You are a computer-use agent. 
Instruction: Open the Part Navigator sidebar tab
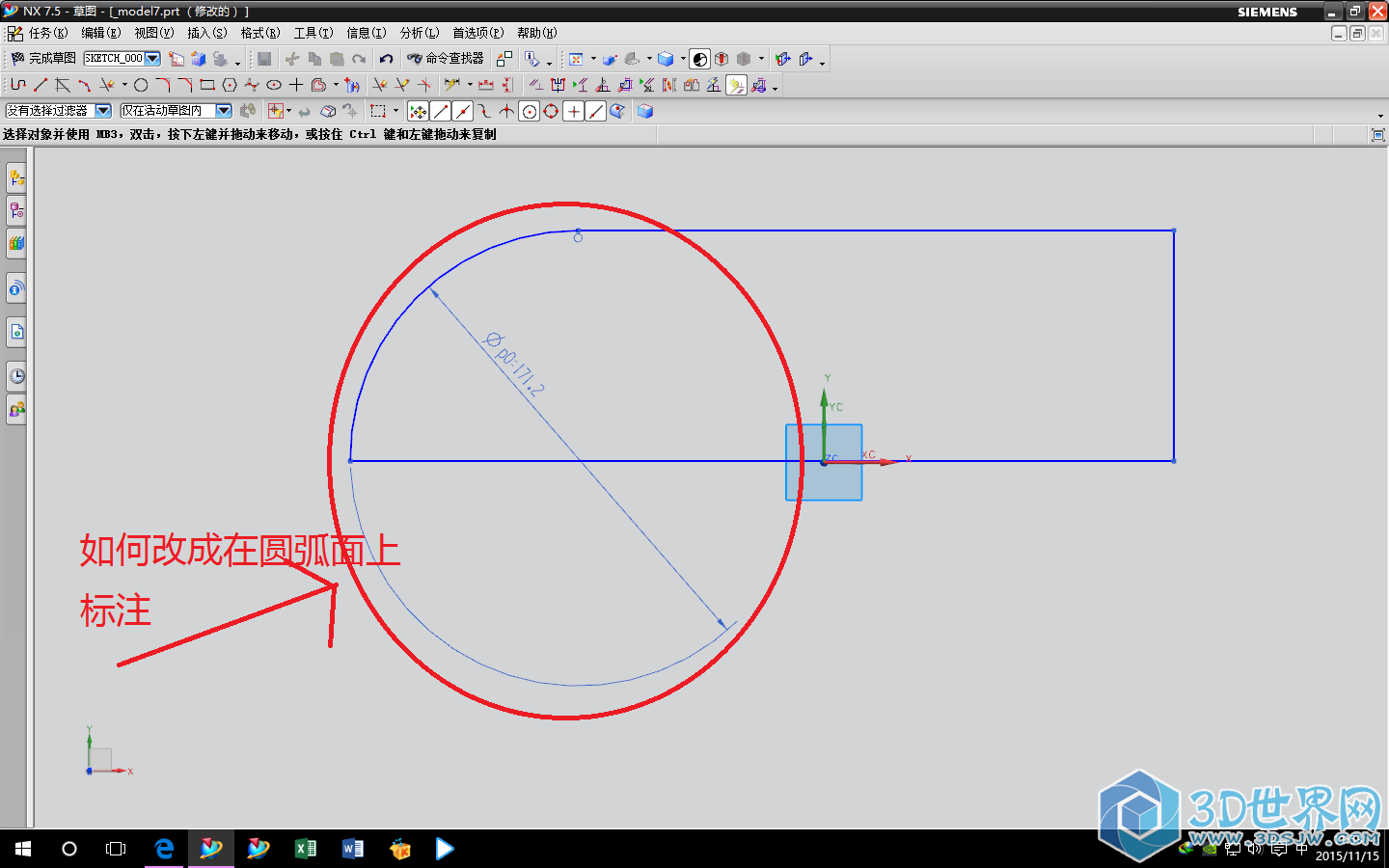pos(16,210)
